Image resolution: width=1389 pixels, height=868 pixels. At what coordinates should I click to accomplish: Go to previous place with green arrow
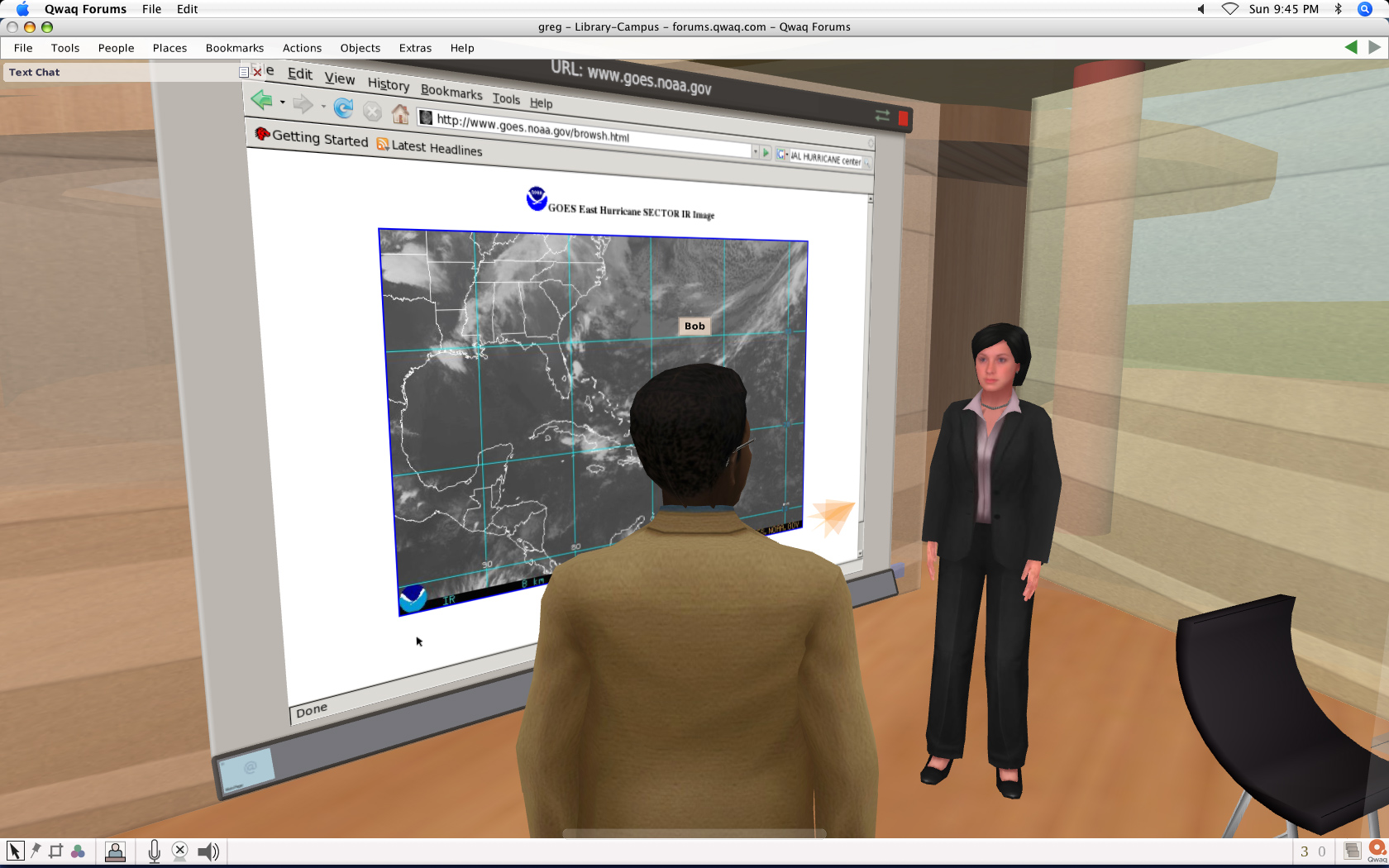click(1351, 47)
